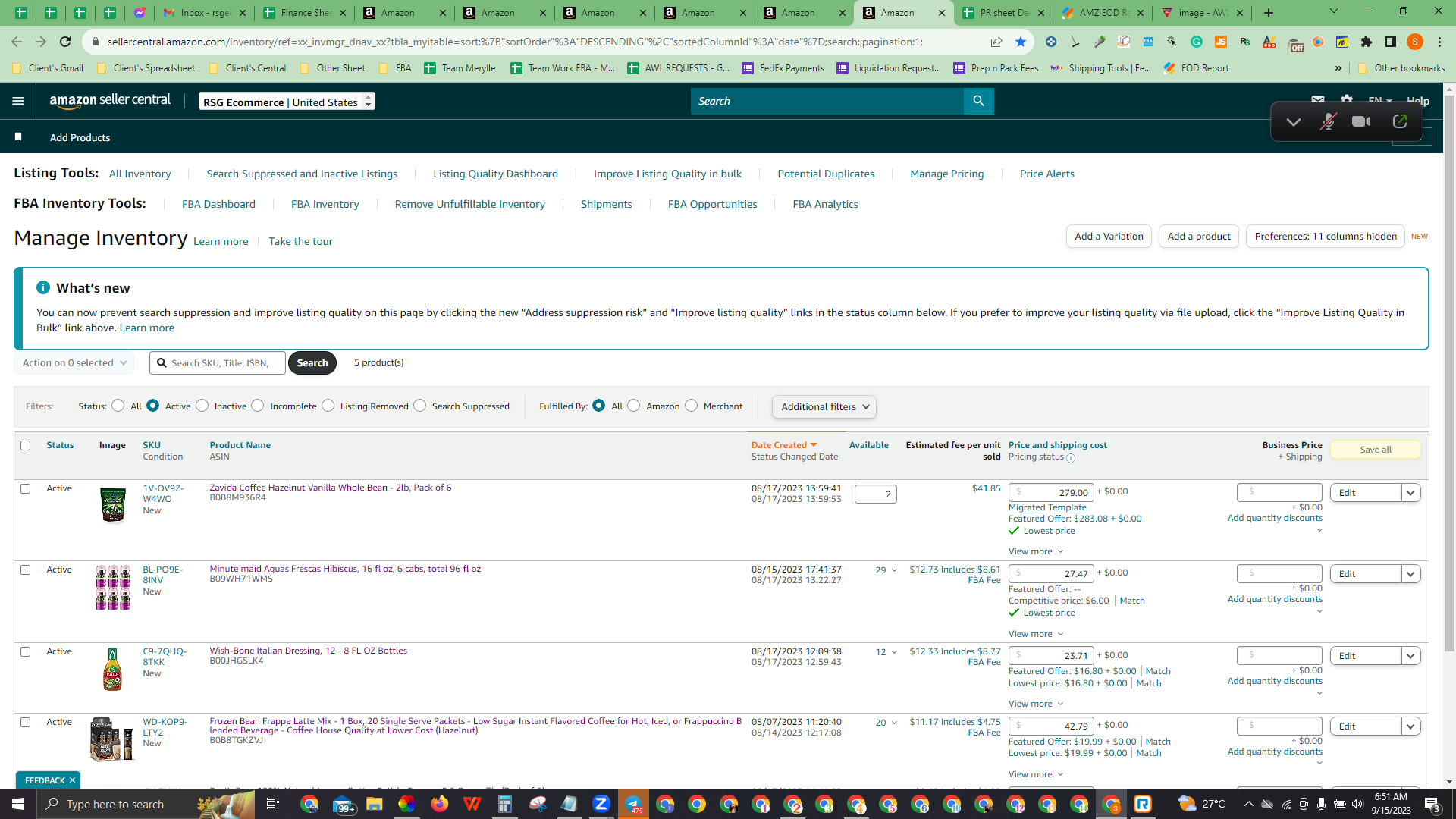The width and height of the screenshot is (1456, 819).
Task: Open Preferences: 11 columns hidden
Action: pos(1326,237)
